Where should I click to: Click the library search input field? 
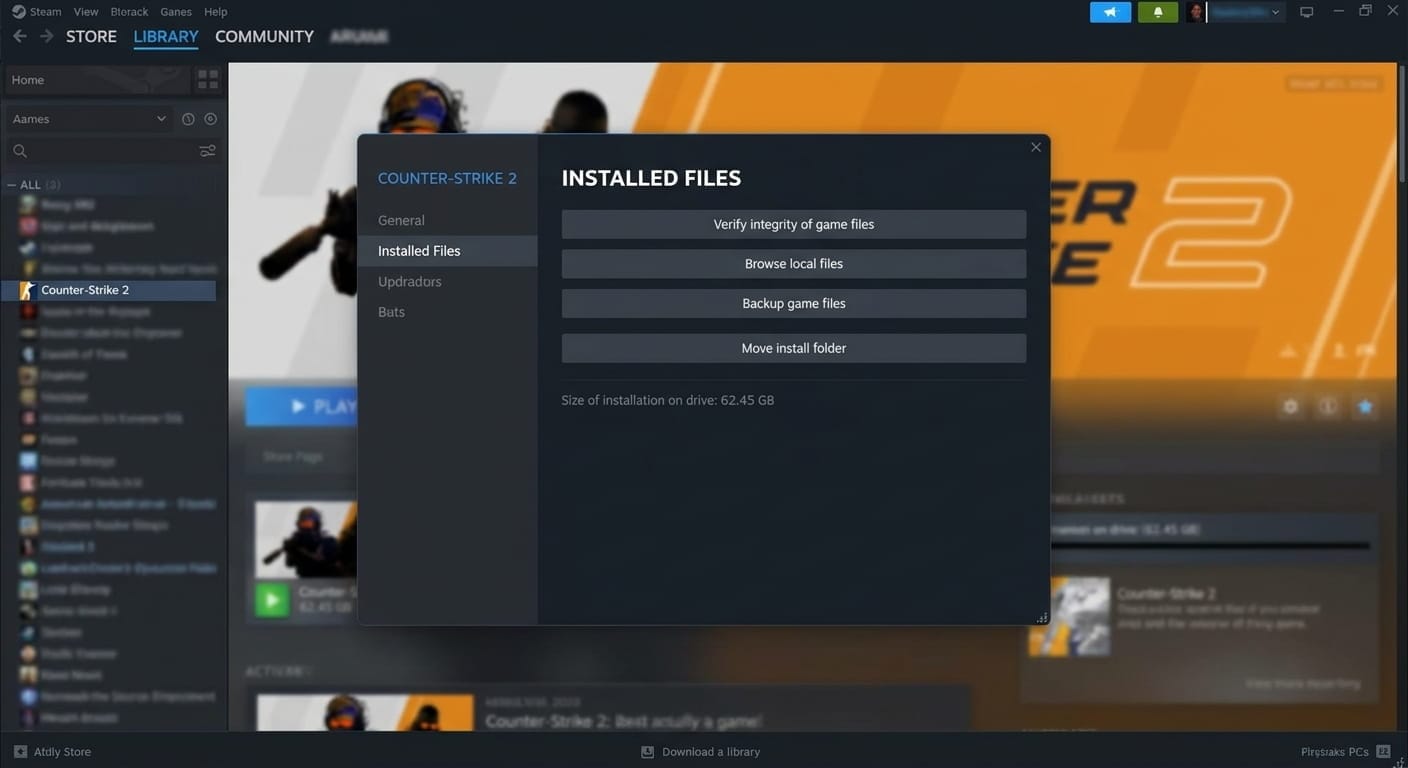112,151
